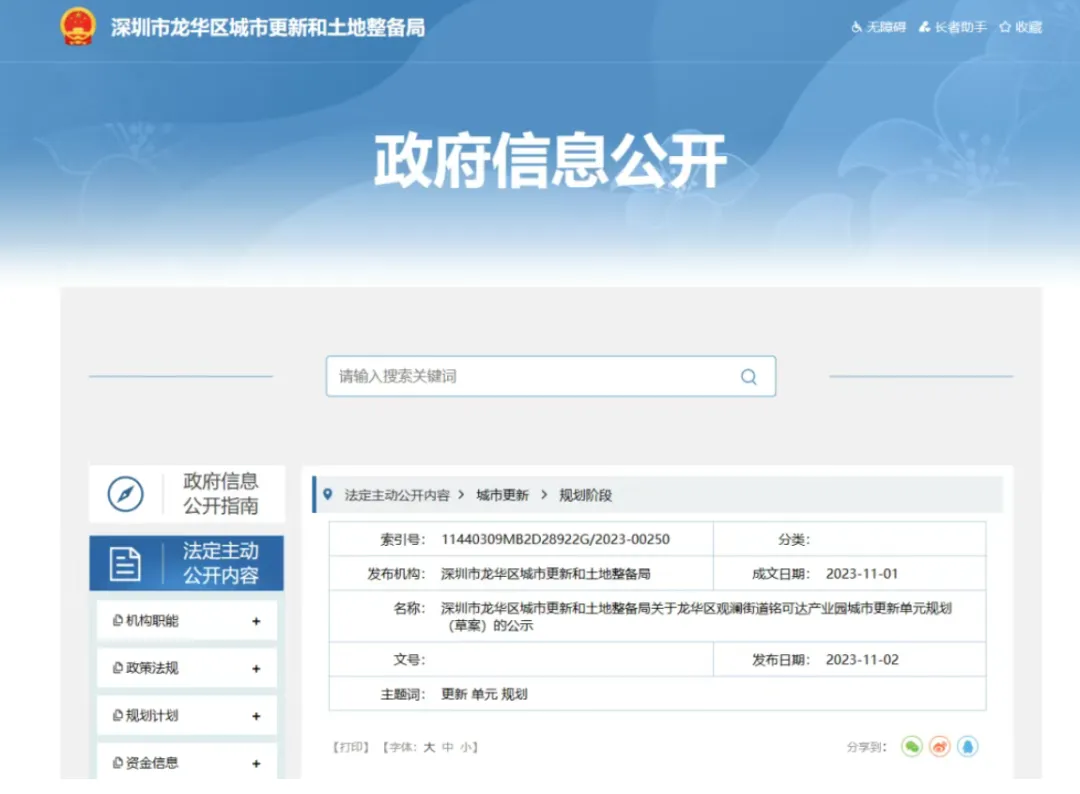Click the location pin breadcrumb icon
Screen dimensions: 1080x794
[x=328, y=494]
